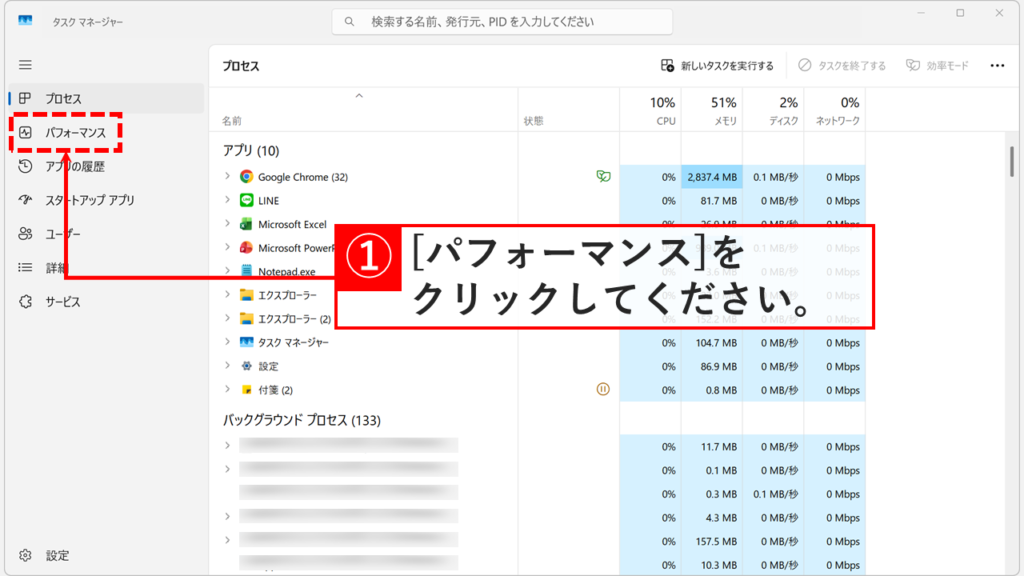Switch to the プロセス page
This screenshot has width=1024, height=576.
[64, 96]
